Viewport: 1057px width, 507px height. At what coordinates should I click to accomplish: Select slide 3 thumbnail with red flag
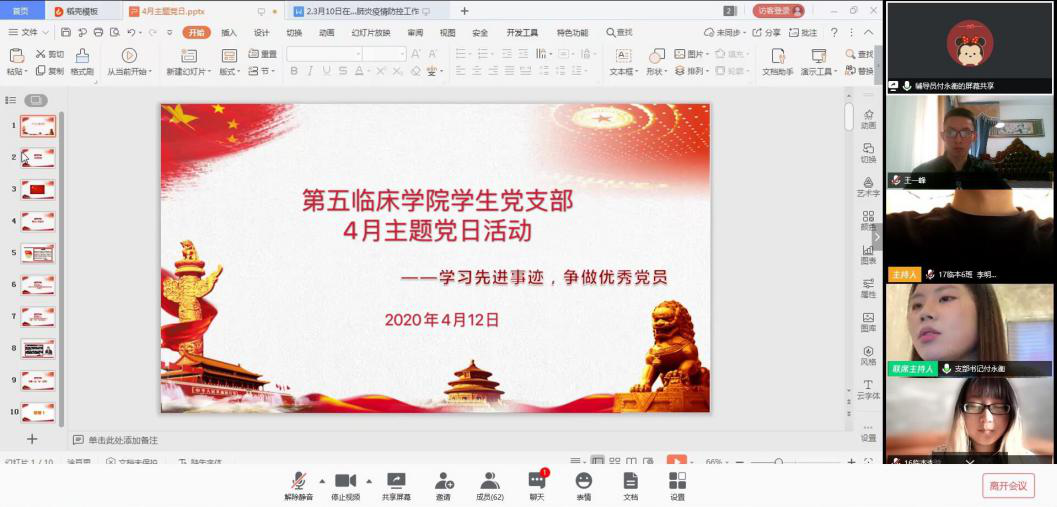pyautogui.click(x=38, y=189)
